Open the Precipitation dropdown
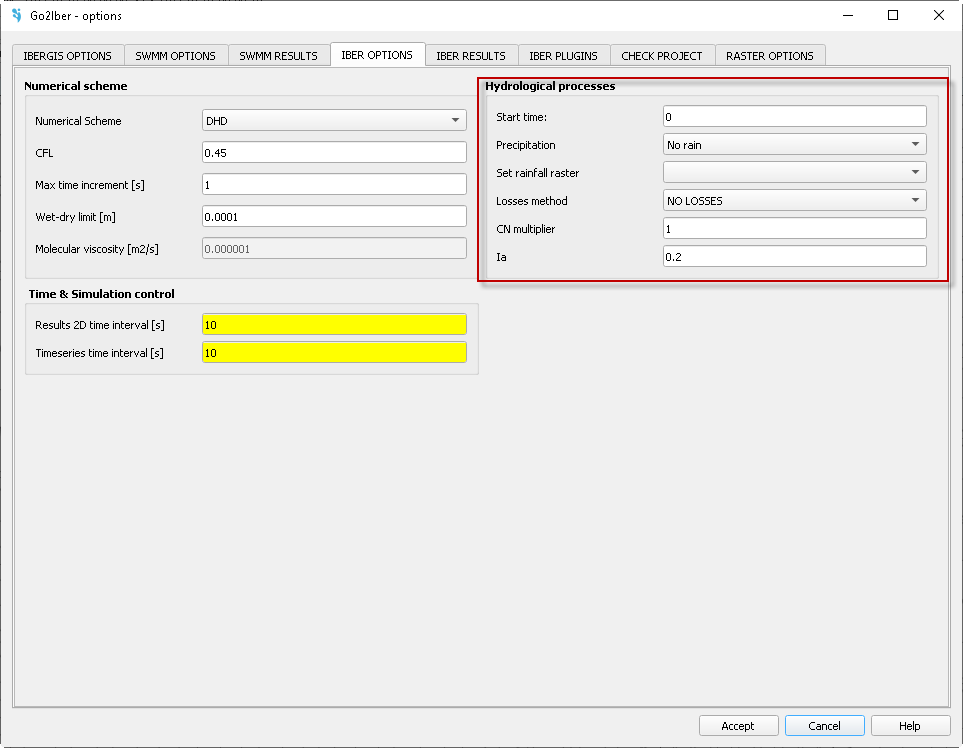 pyautogui.click(x=794, y=145)
